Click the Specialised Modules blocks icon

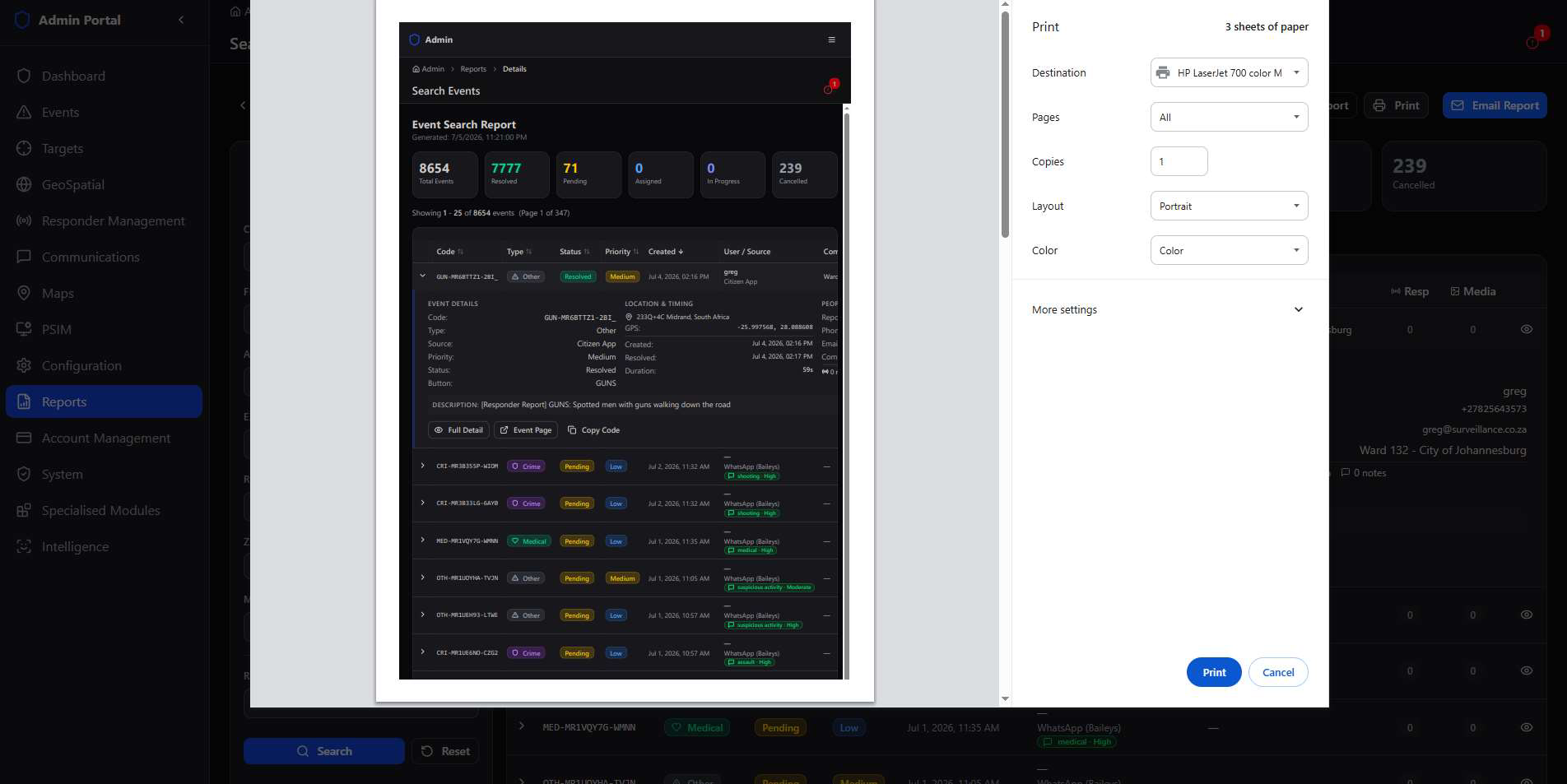[x=24, y=510]
